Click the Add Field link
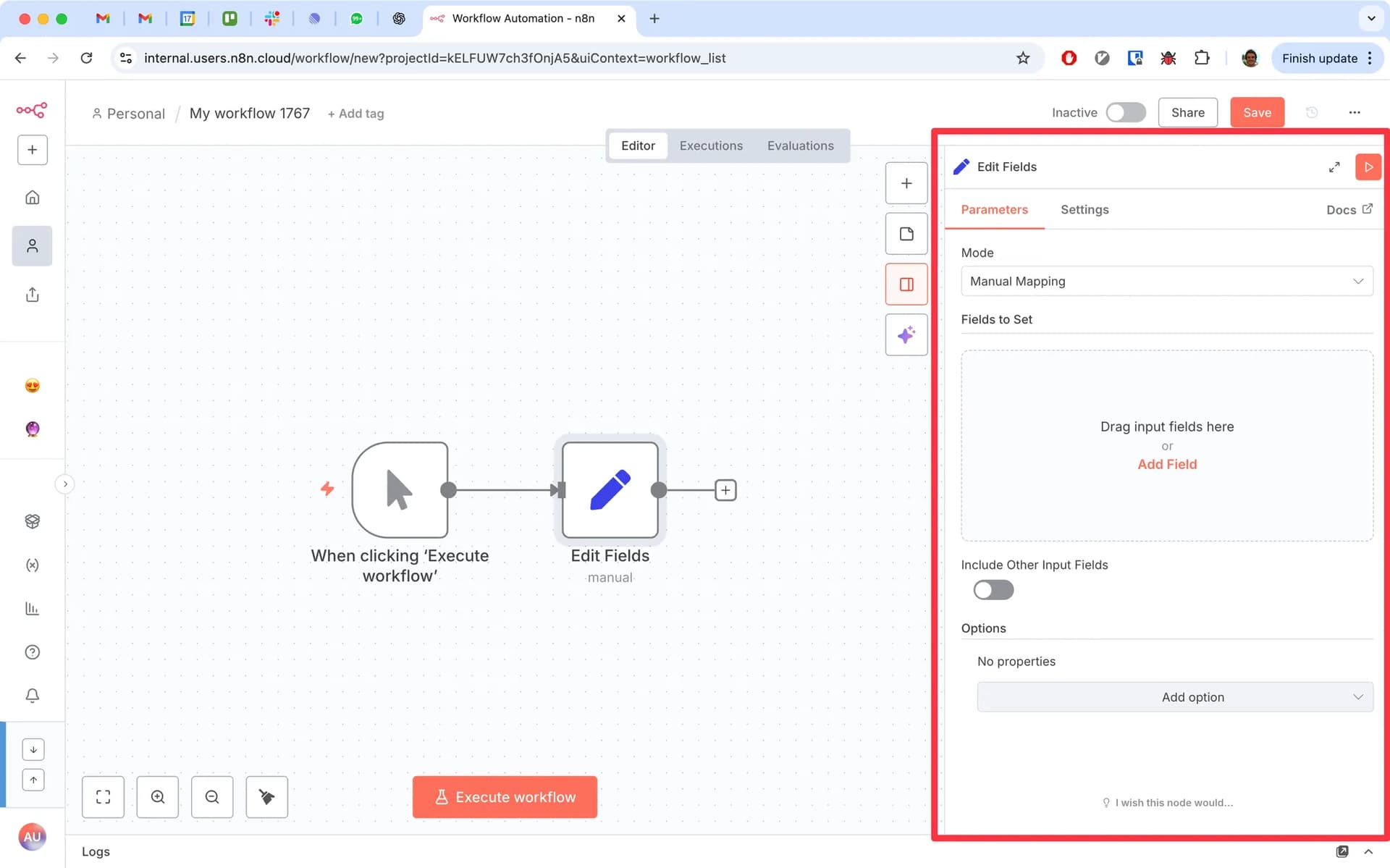The width and height of the screenshot is (1390, 868). 1166,464
